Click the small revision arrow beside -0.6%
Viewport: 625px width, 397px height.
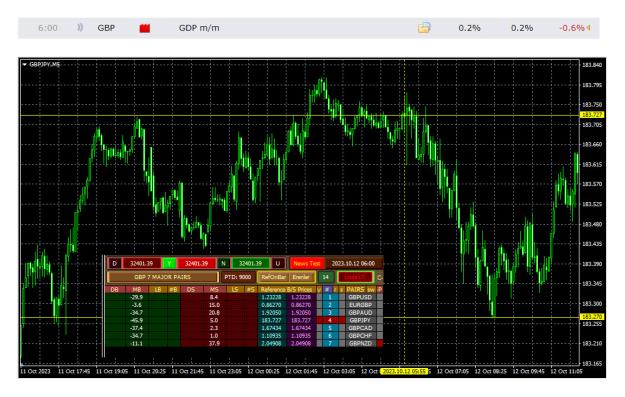point(588,28)
